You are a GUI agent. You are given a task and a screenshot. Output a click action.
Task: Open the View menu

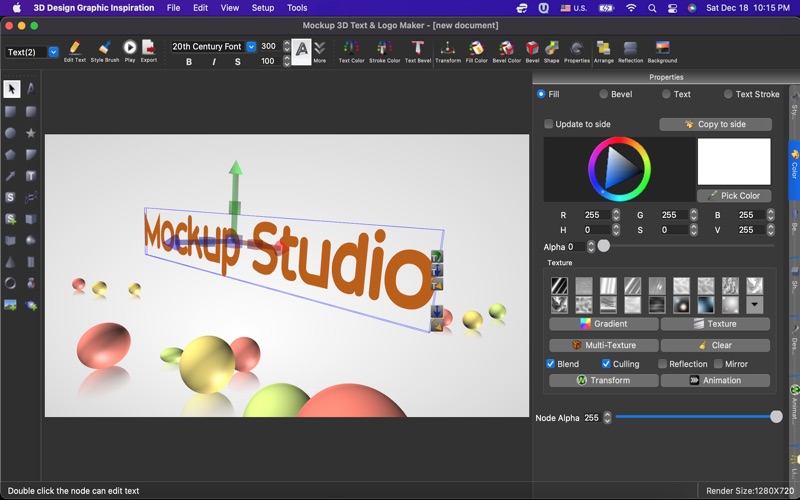(x=230, y=8)
